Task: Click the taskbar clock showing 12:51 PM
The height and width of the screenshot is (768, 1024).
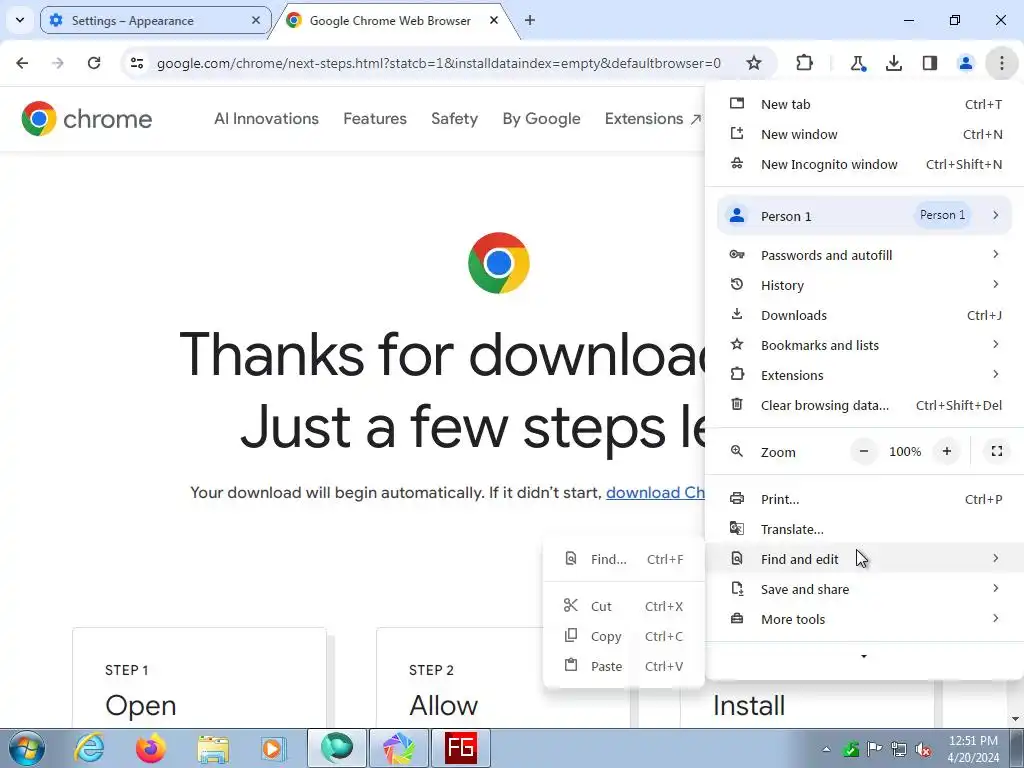Action: 974,749
